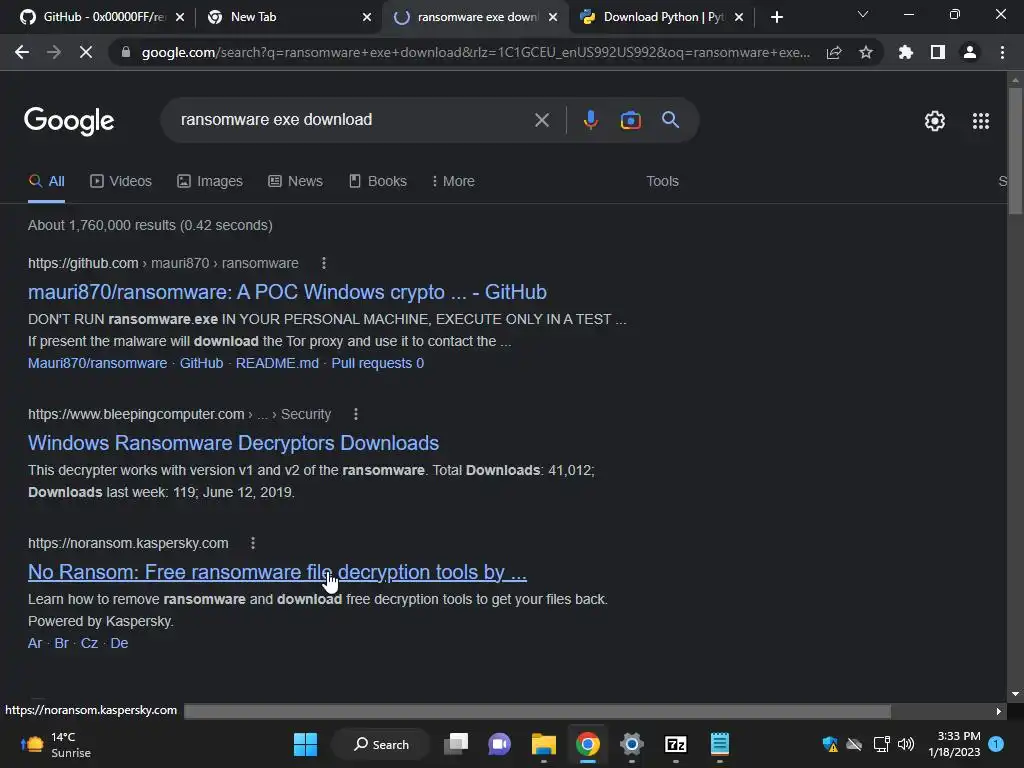Open the Mauri870/ransomware sitelink
The width and height of the screenshot is (1024, 768).
97,363
